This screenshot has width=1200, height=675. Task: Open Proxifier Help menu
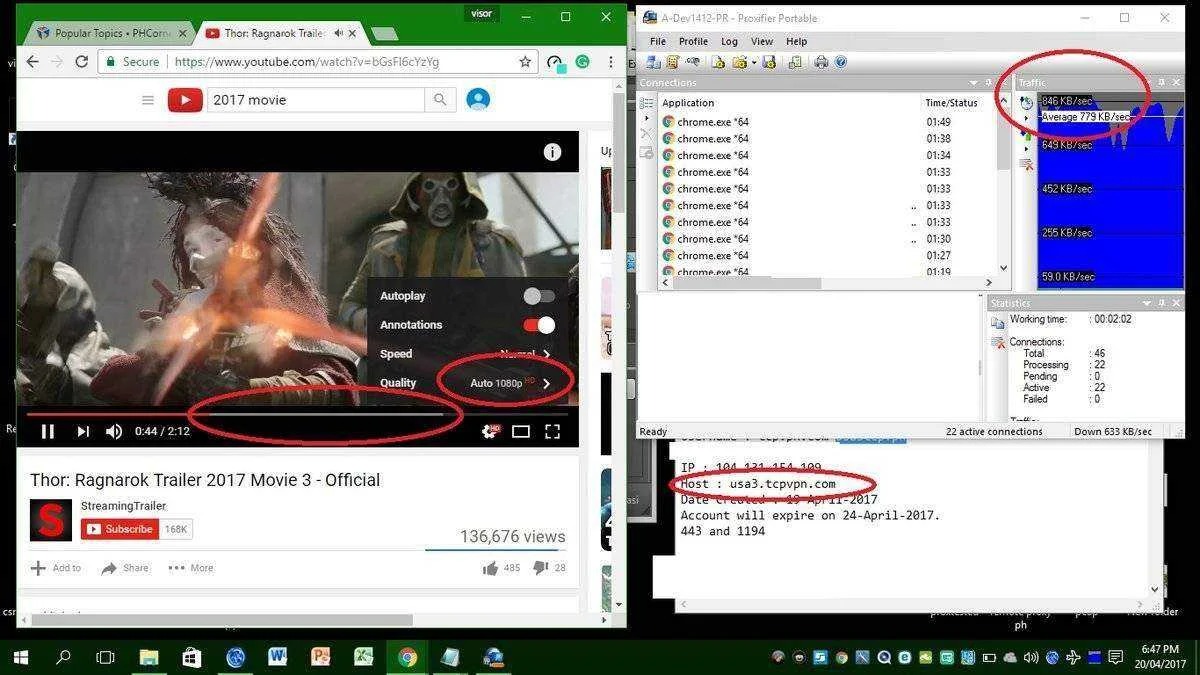[796, 42]
